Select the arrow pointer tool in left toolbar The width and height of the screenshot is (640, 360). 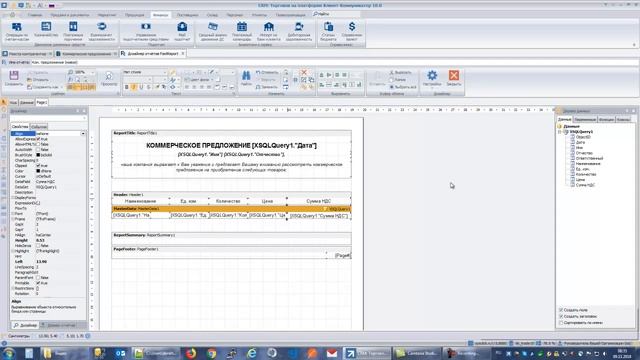(4, 102)
